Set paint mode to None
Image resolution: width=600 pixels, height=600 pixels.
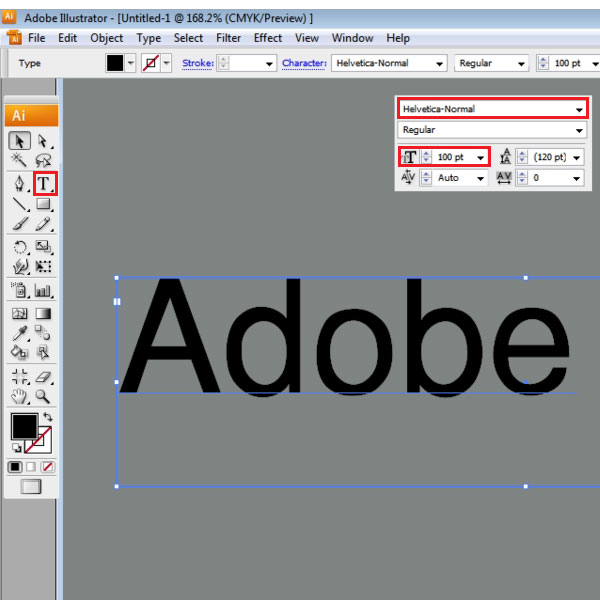48,467
